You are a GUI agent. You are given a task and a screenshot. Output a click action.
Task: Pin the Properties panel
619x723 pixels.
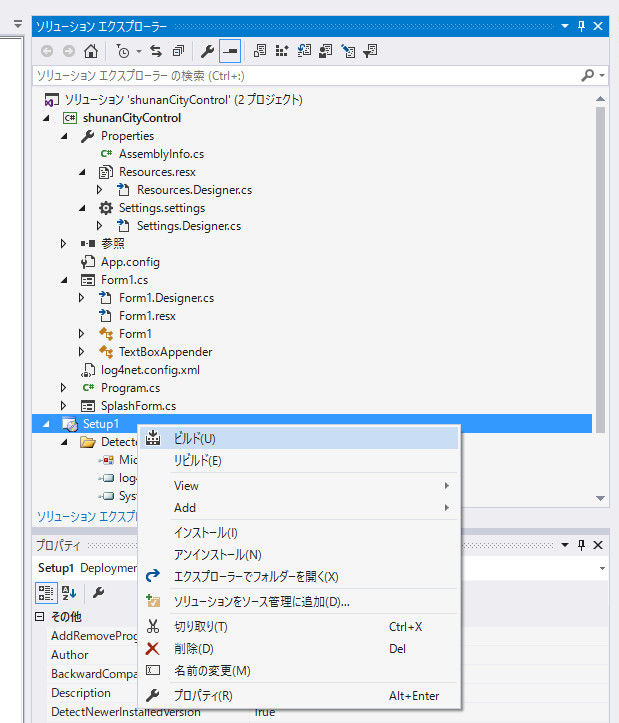582,545
